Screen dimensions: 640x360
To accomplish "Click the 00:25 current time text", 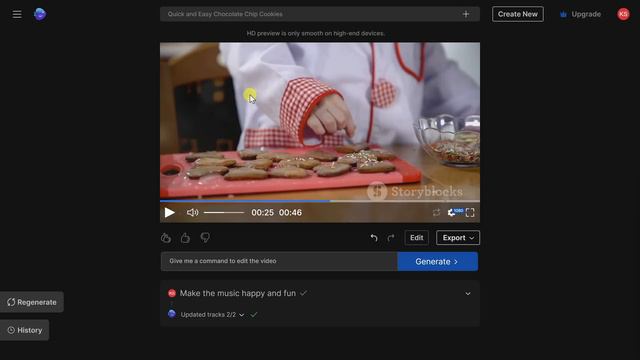I will point(262,212).
